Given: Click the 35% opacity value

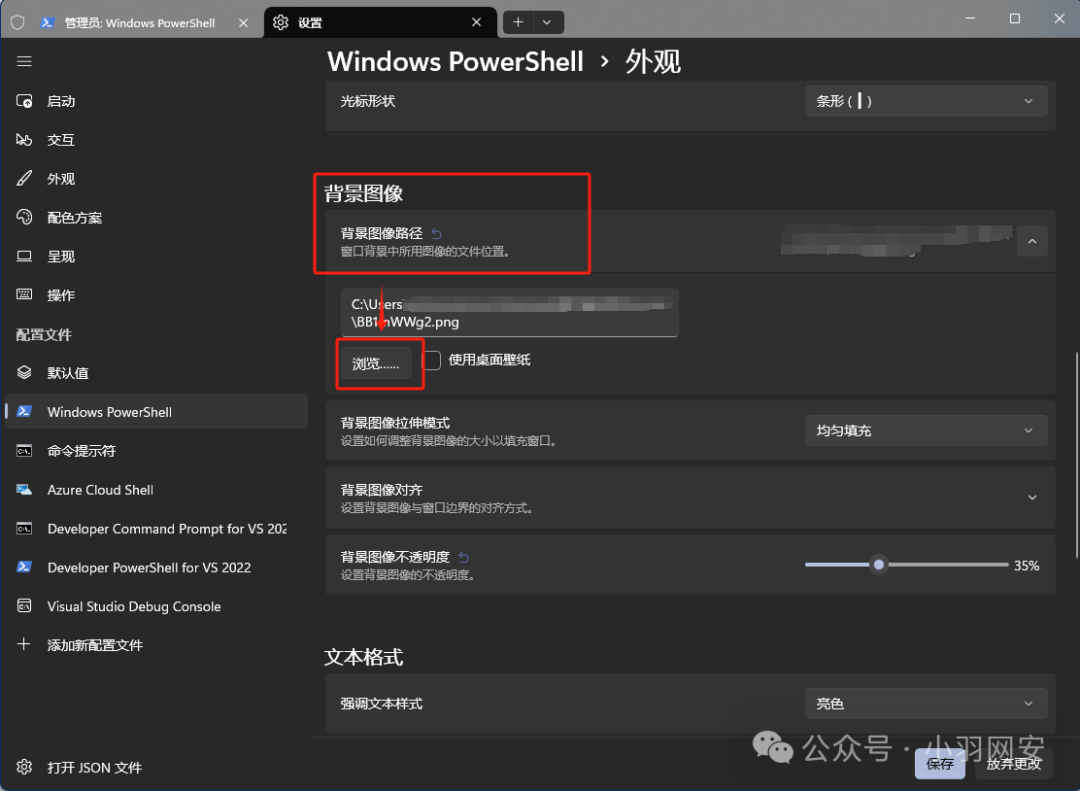Looking at the screenshot, I should coord(1026,566).
